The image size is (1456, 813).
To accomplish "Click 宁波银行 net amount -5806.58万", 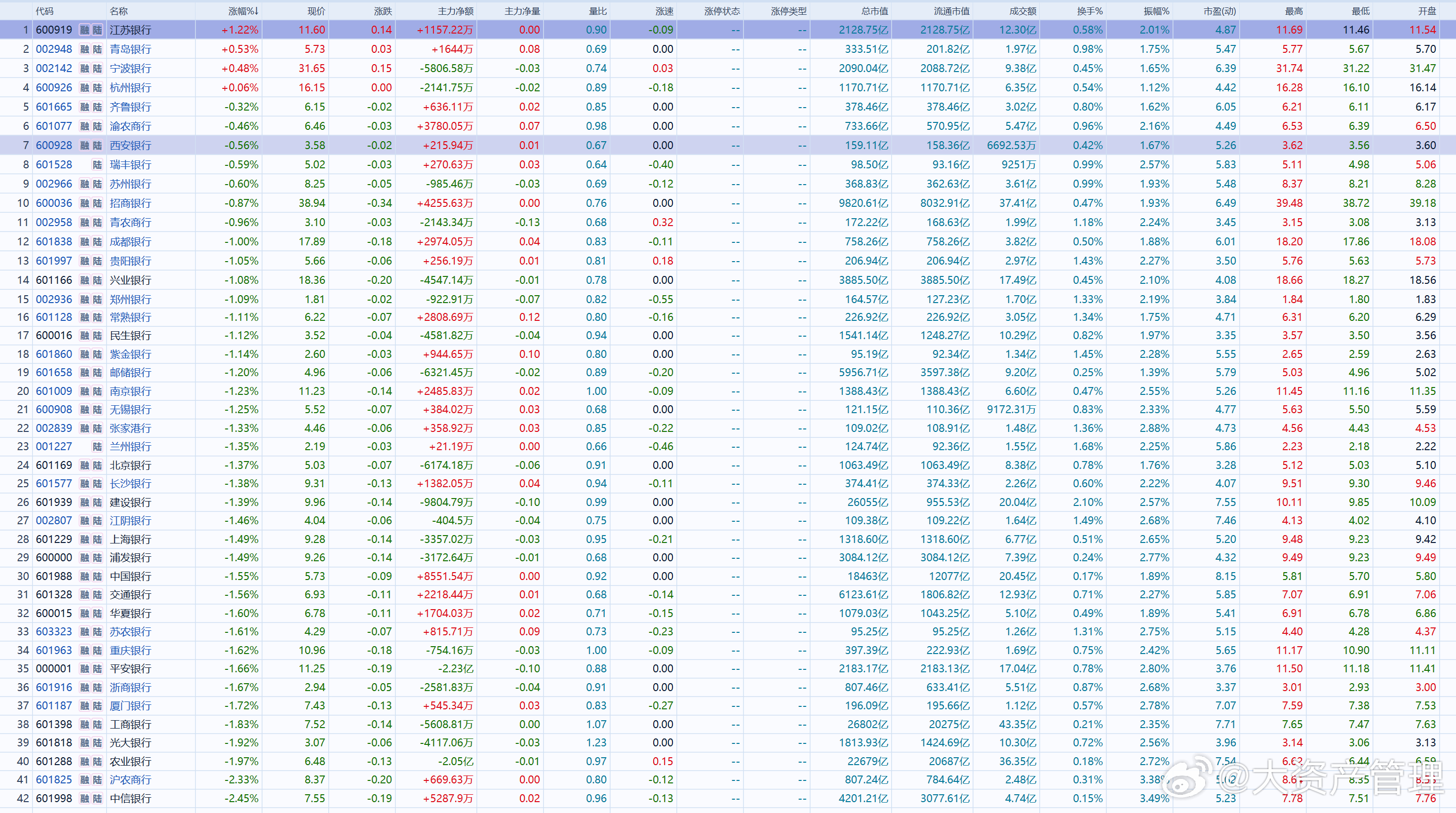I will pos(446,68).
